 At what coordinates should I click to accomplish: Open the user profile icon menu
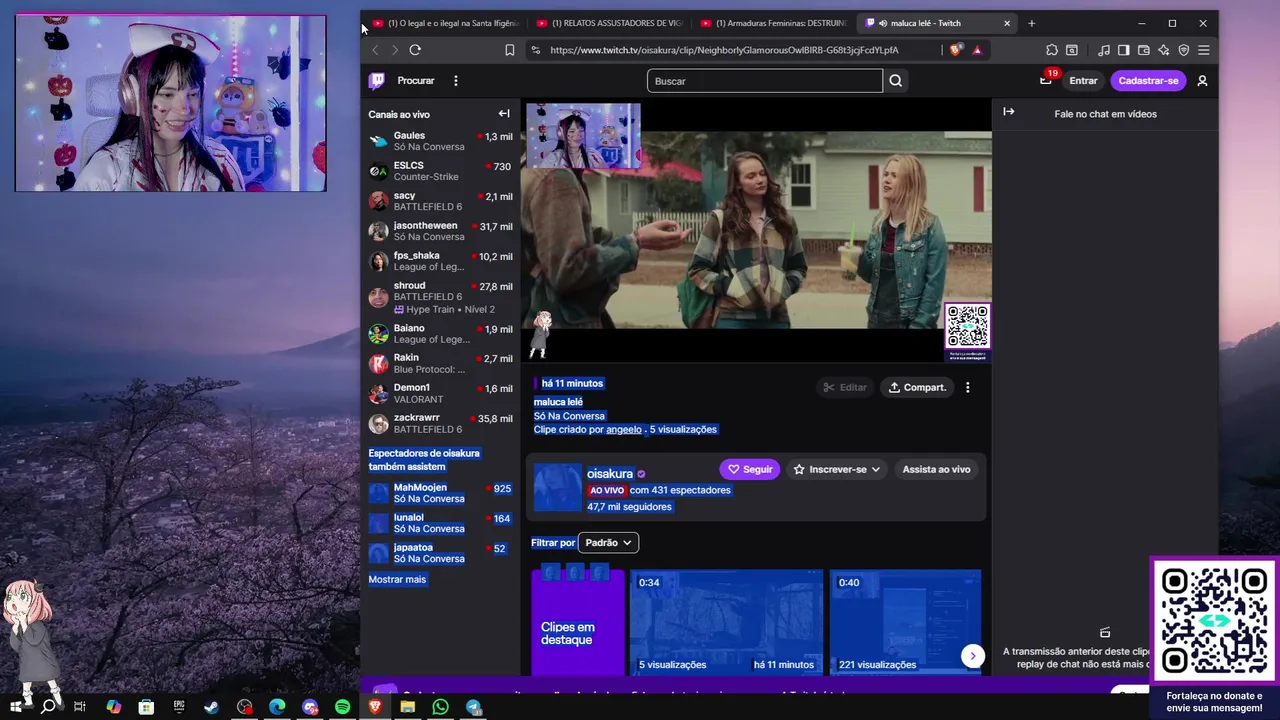[1202, 81]
